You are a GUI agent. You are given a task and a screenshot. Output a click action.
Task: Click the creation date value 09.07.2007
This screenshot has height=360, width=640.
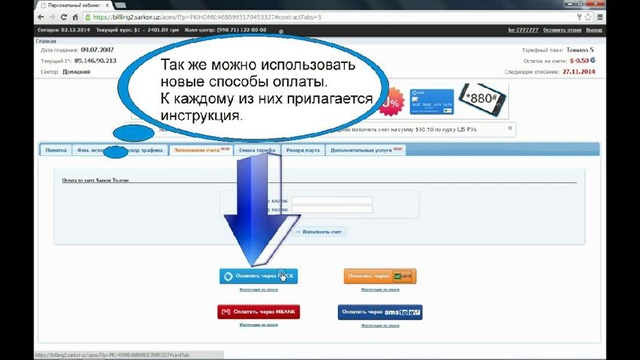(97, 50)
